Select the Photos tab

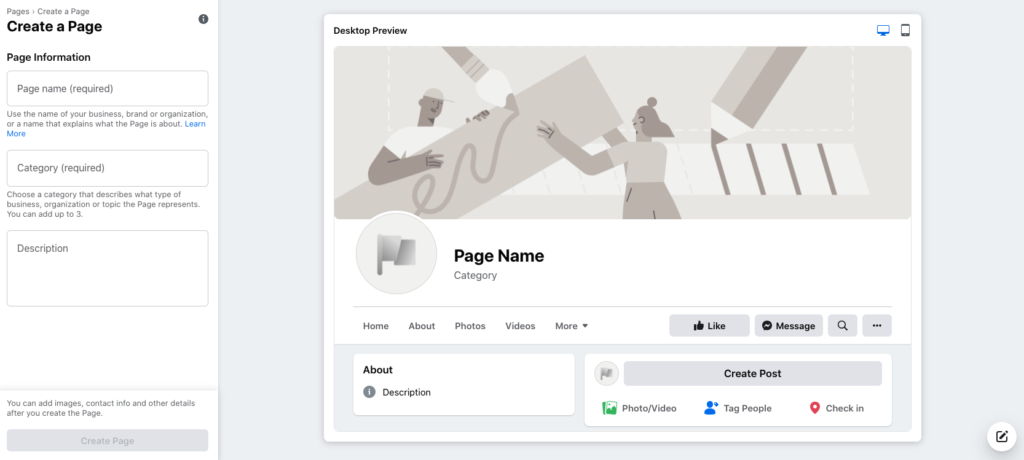[x=470, y=326]
